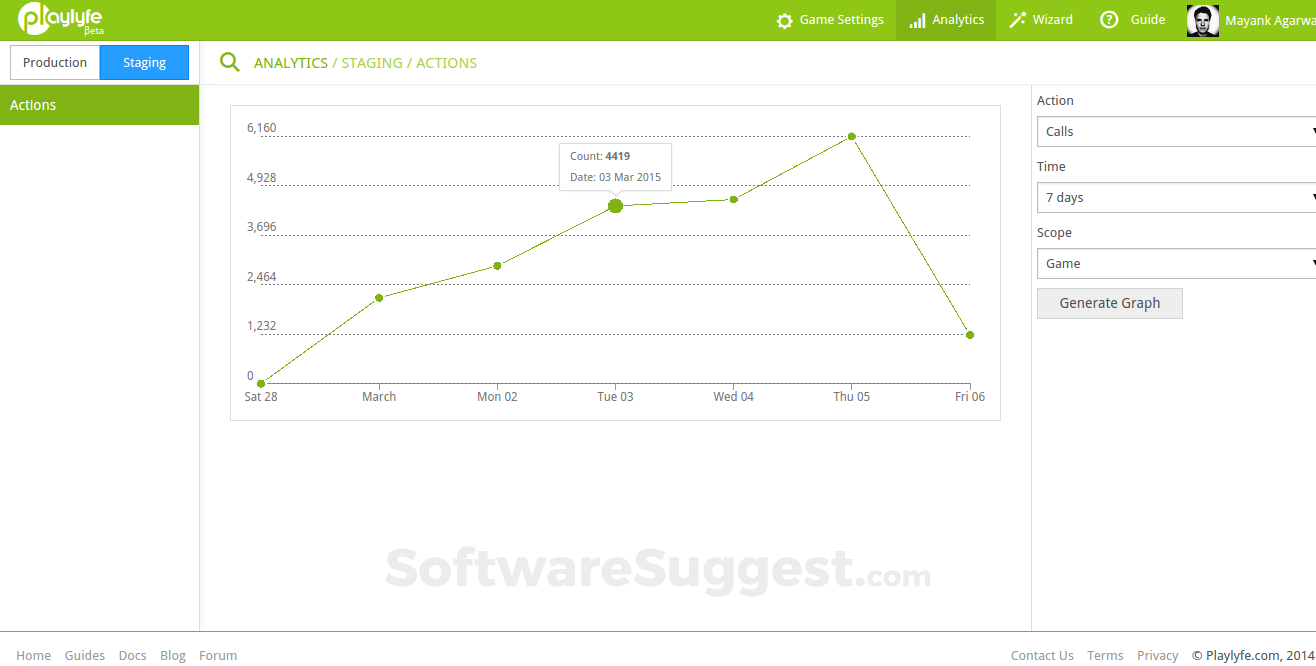Click the Playlyfe logo

(x=57, y=19)
